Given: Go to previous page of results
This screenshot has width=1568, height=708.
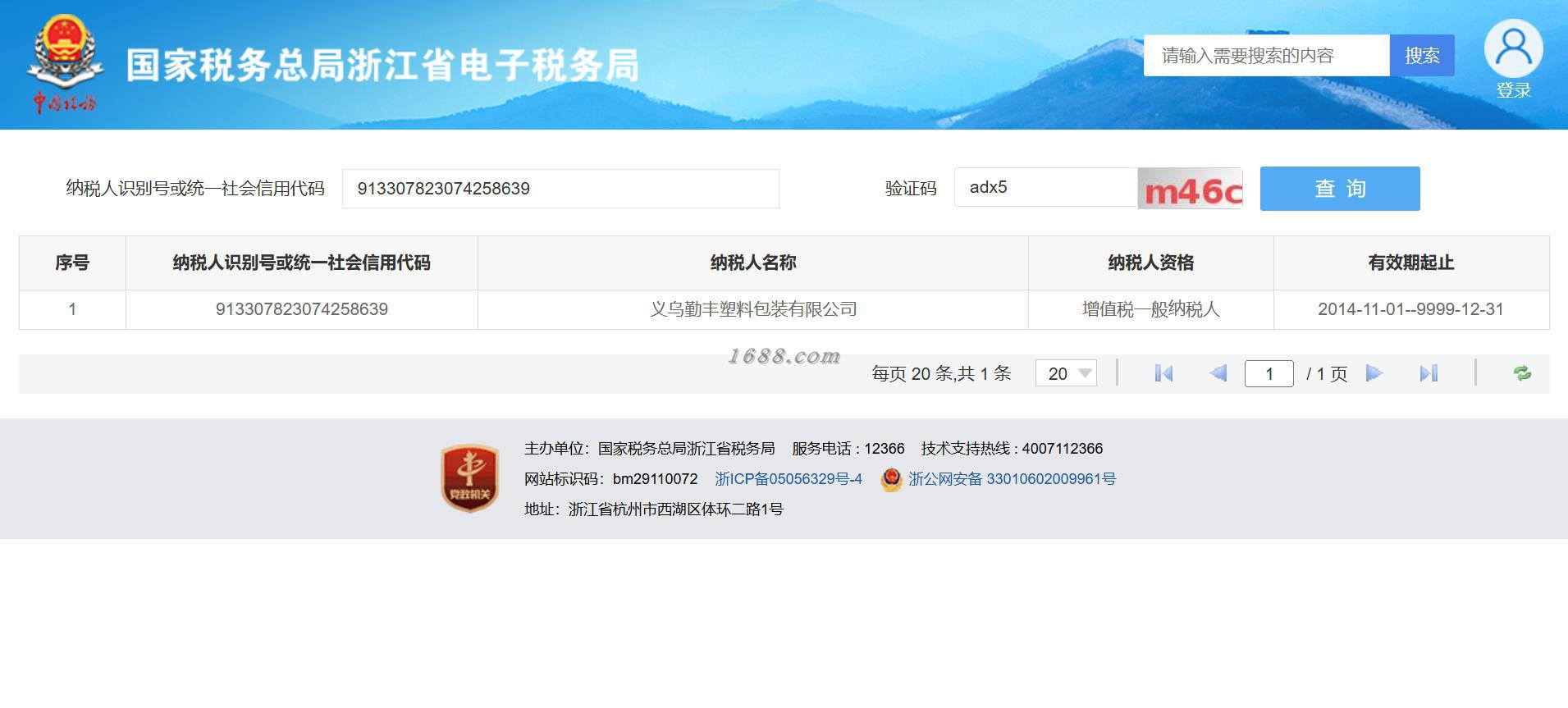Looking at the screenshot, I should (1218, 373).
